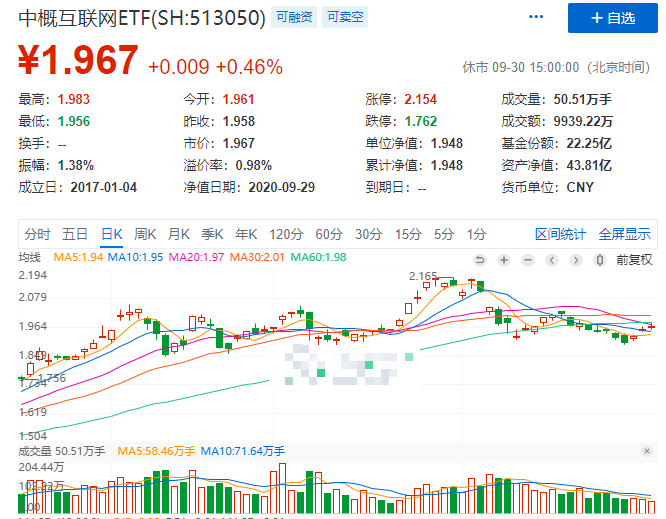
Task: Close the volume panel with x icon
Action: pyautogui.click(x=647, y=451)
